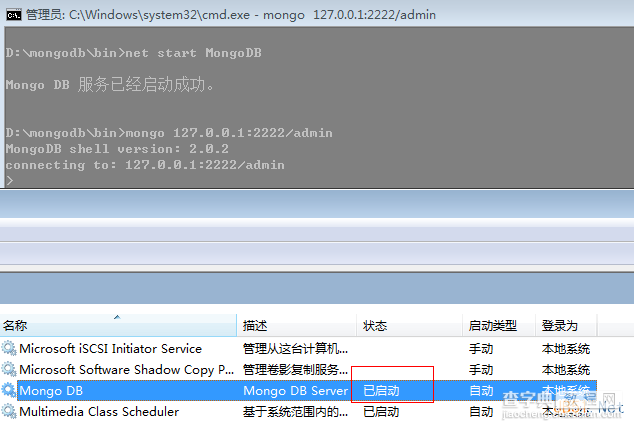
Task: Sort services by the 描述 column header
Action: pyautogui.click(x=297, y=326)
